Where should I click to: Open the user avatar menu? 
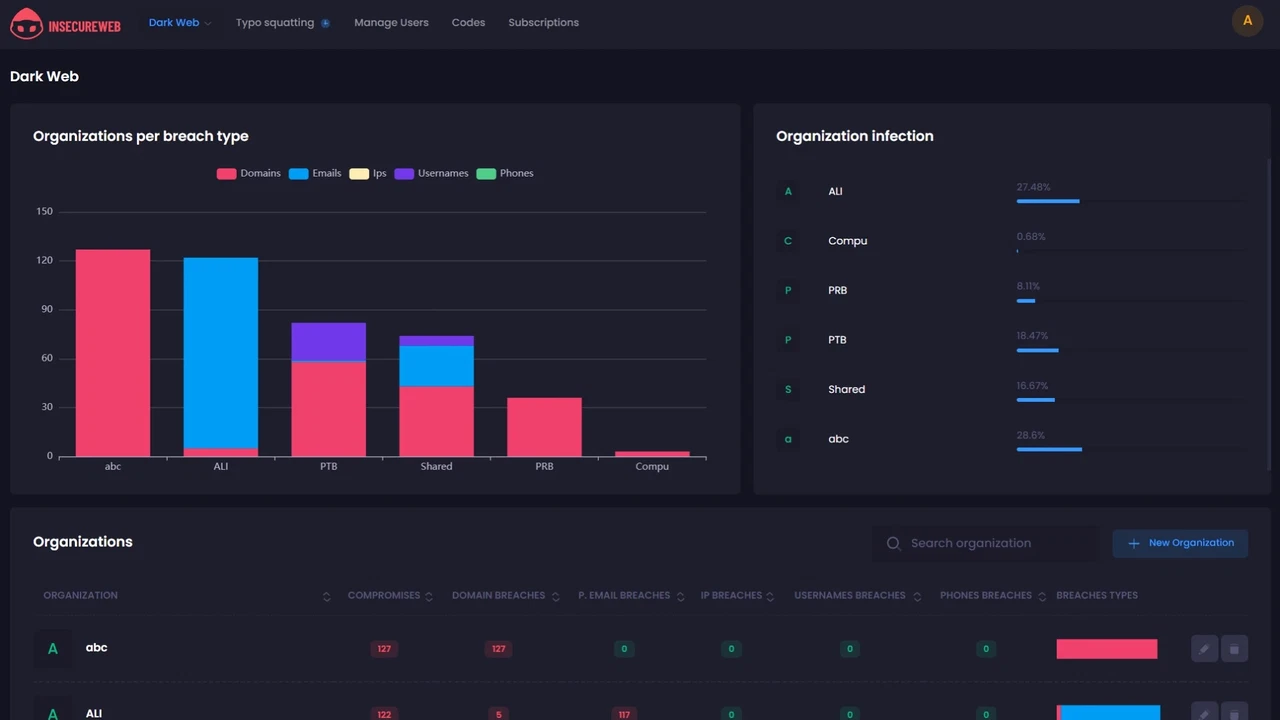coord(1247,21)
